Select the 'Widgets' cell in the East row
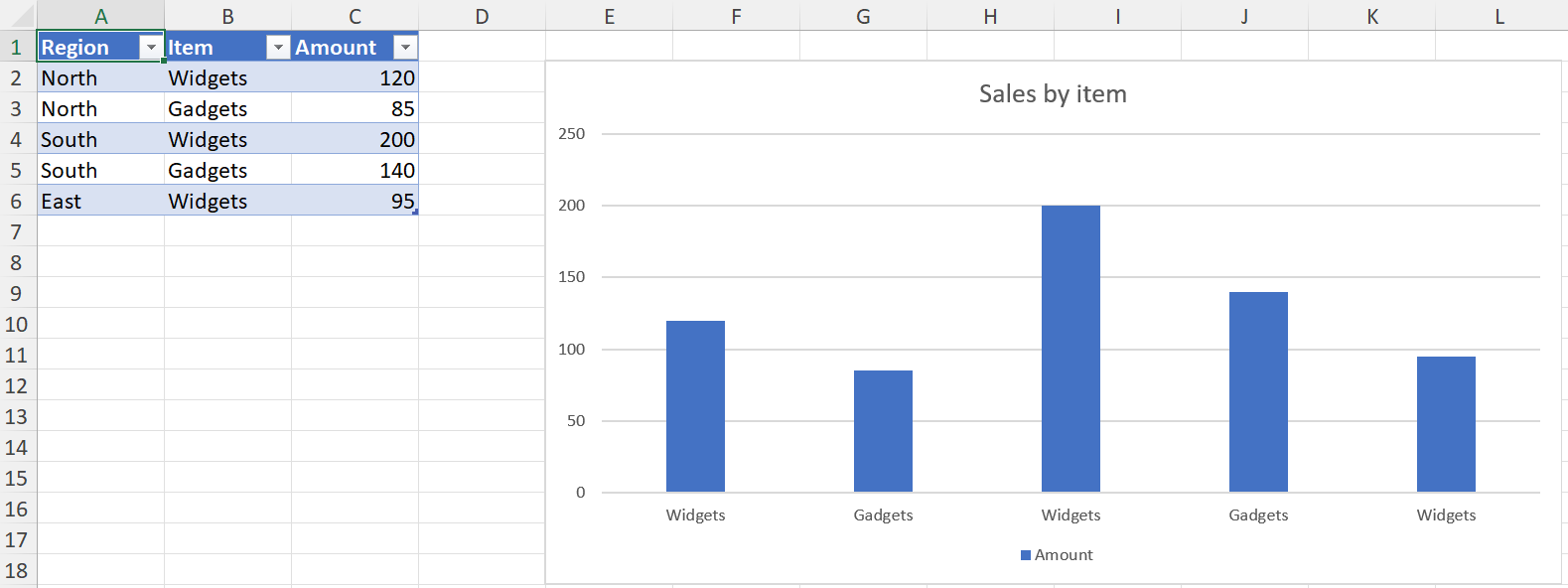 (x=227, y=201)
